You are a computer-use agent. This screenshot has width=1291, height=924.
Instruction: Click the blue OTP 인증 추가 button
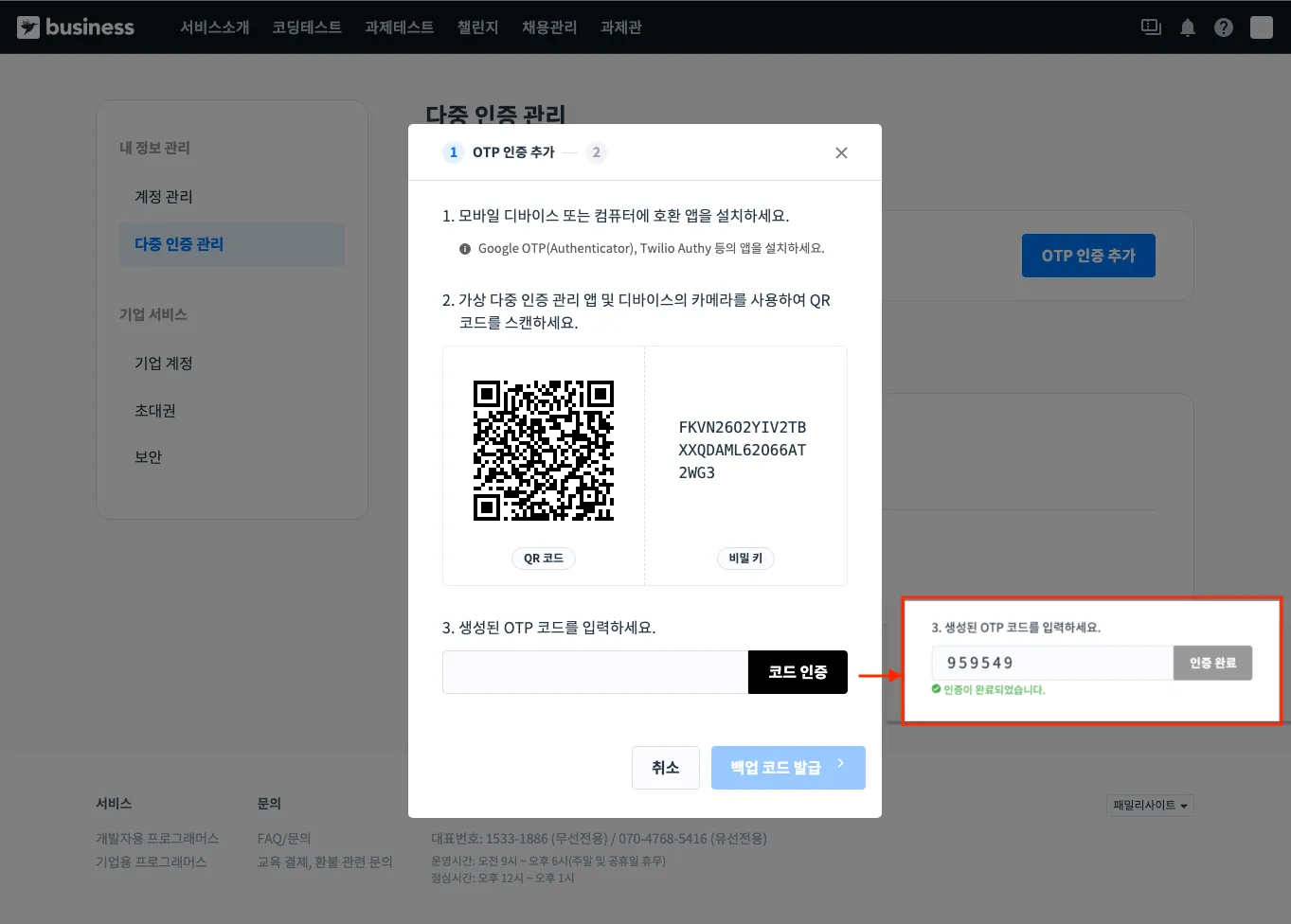[1088, 256]
